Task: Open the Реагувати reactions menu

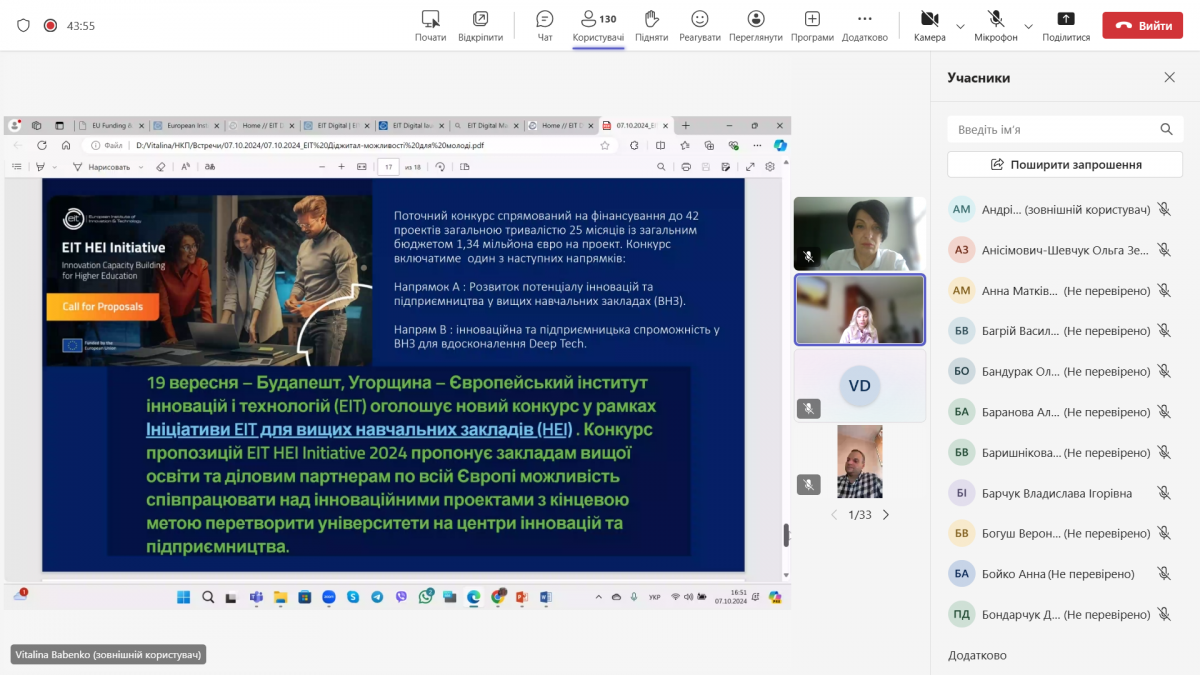Action: (x=700, y=26)
